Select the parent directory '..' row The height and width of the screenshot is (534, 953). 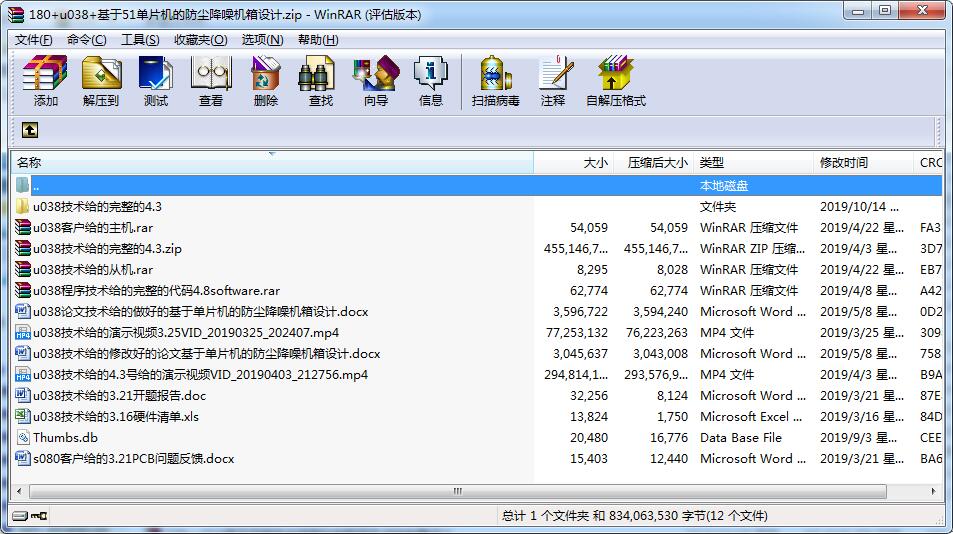coord(477,186)
